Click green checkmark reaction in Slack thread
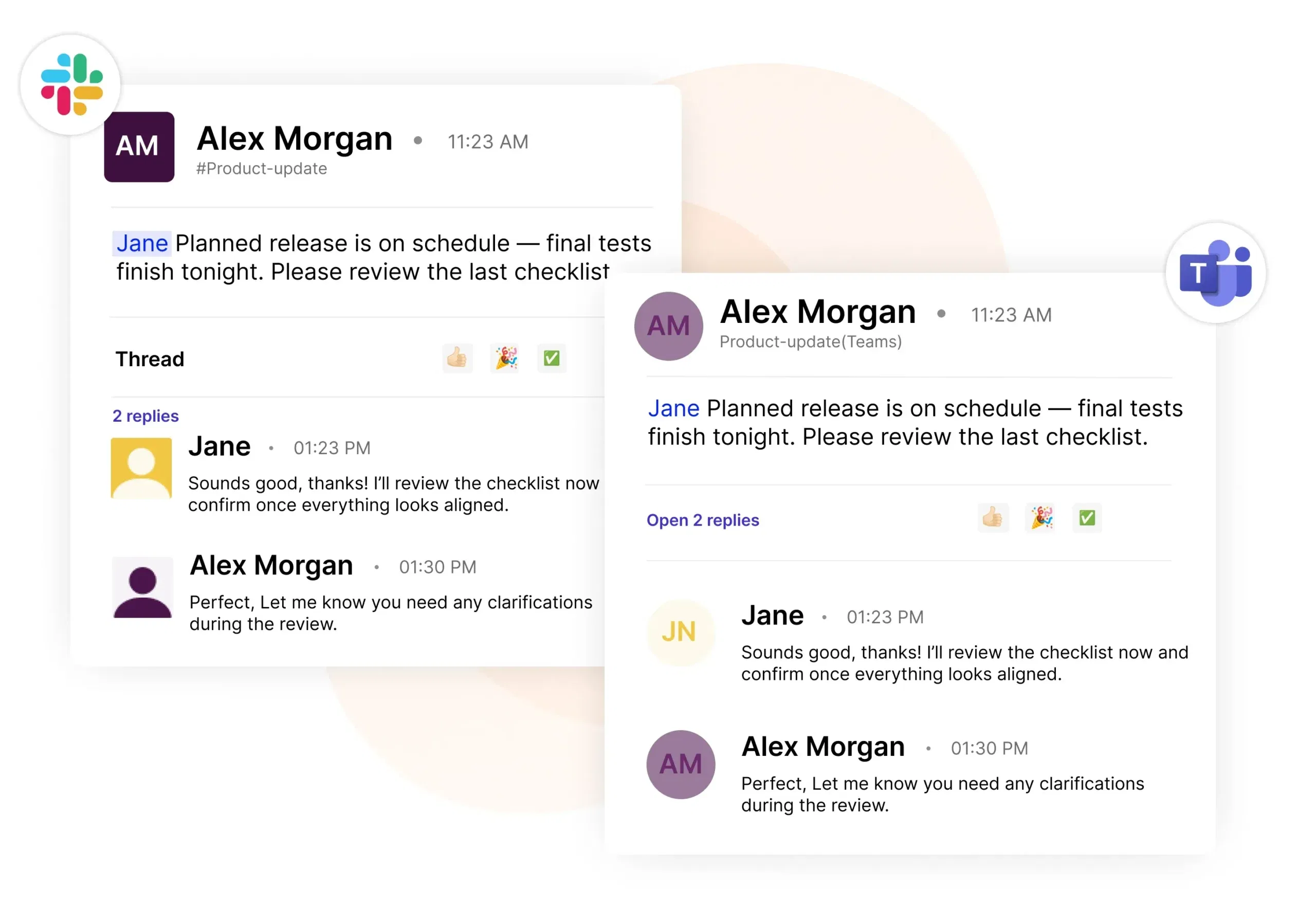The image size is (1316, 902). pyautogui.click(x=552, y=358)
